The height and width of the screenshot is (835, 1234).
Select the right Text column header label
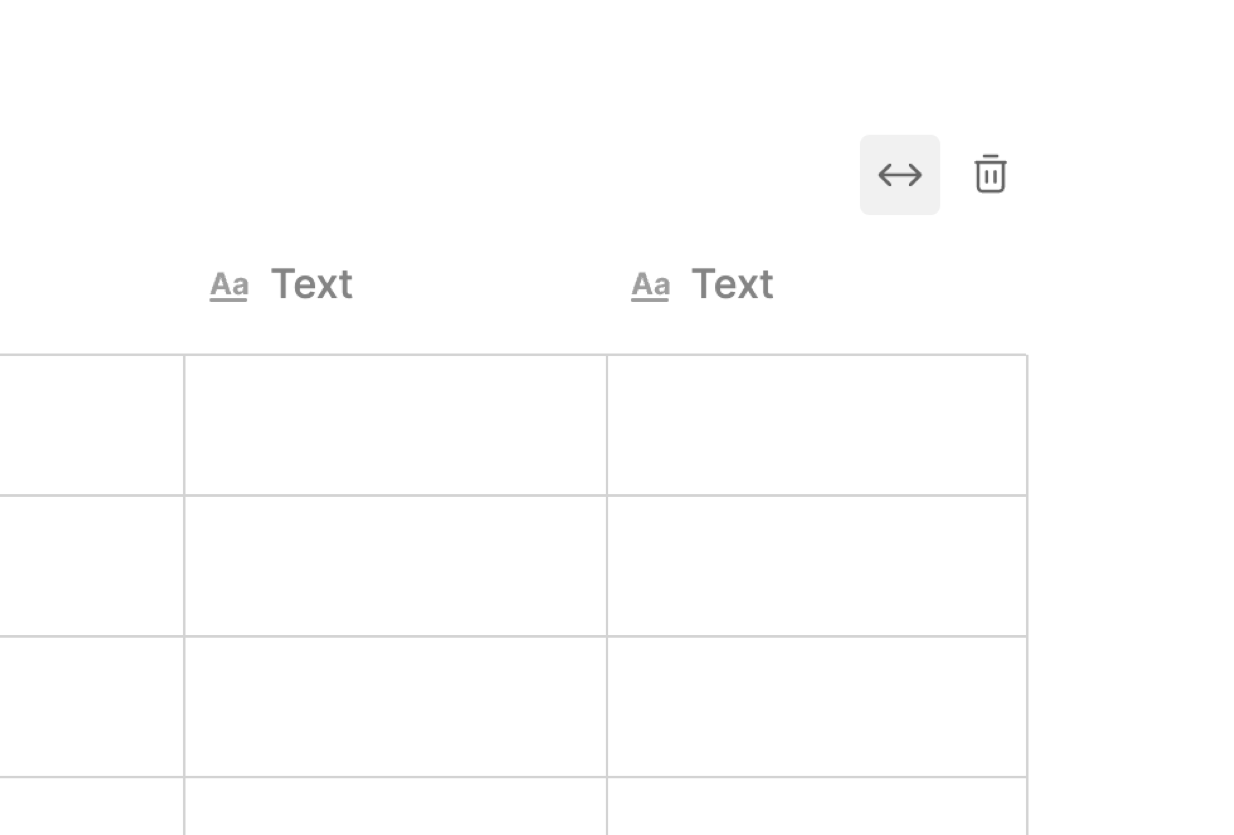(732, 284)
